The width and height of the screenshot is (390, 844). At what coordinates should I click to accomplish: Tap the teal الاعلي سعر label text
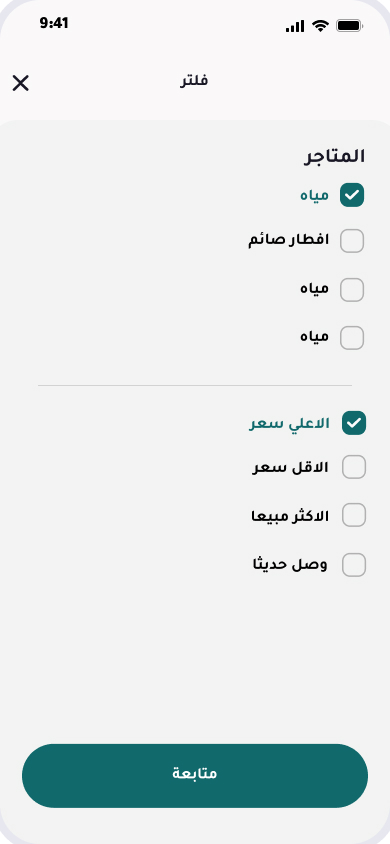click(289, 424)
